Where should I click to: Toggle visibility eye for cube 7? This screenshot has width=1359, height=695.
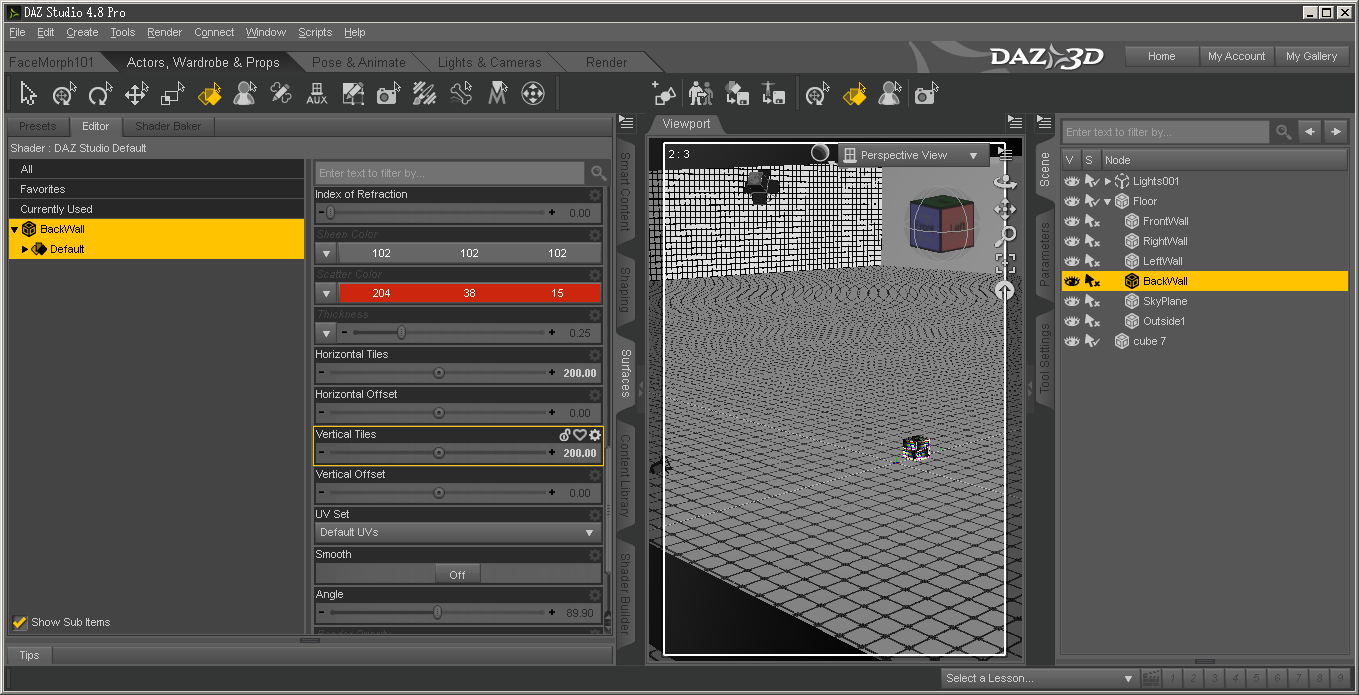click(x=1072, y=341)
